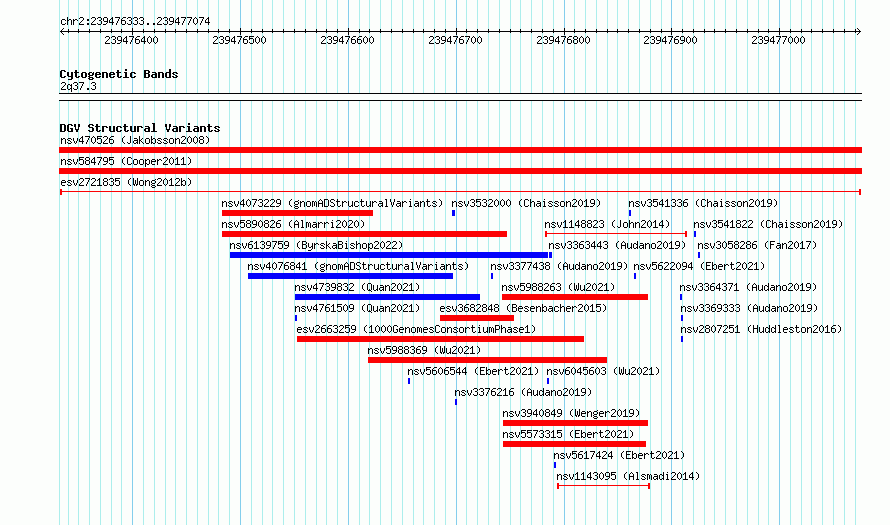Click the nsv4073229 gnomADStructuralVariants label

(332, 203)
